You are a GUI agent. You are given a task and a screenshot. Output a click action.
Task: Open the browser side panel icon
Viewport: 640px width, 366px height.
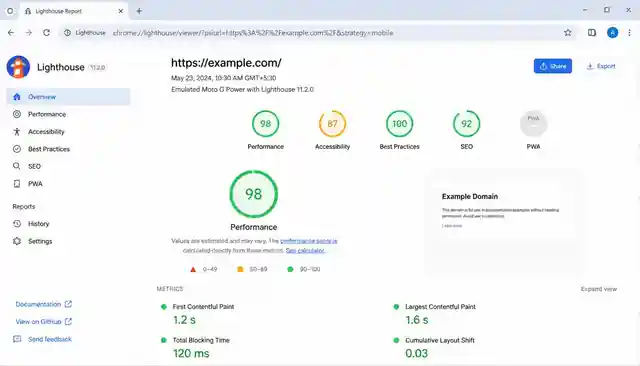[592, 33]
